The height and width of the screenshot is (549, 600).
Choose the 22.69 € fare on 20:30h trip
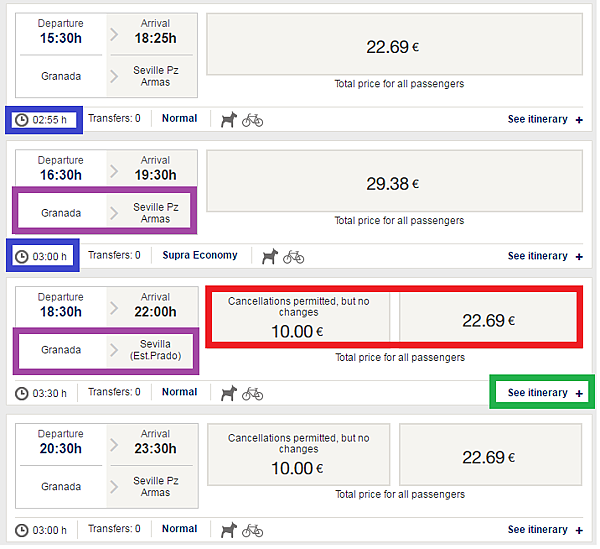click(x=490, y=457)
